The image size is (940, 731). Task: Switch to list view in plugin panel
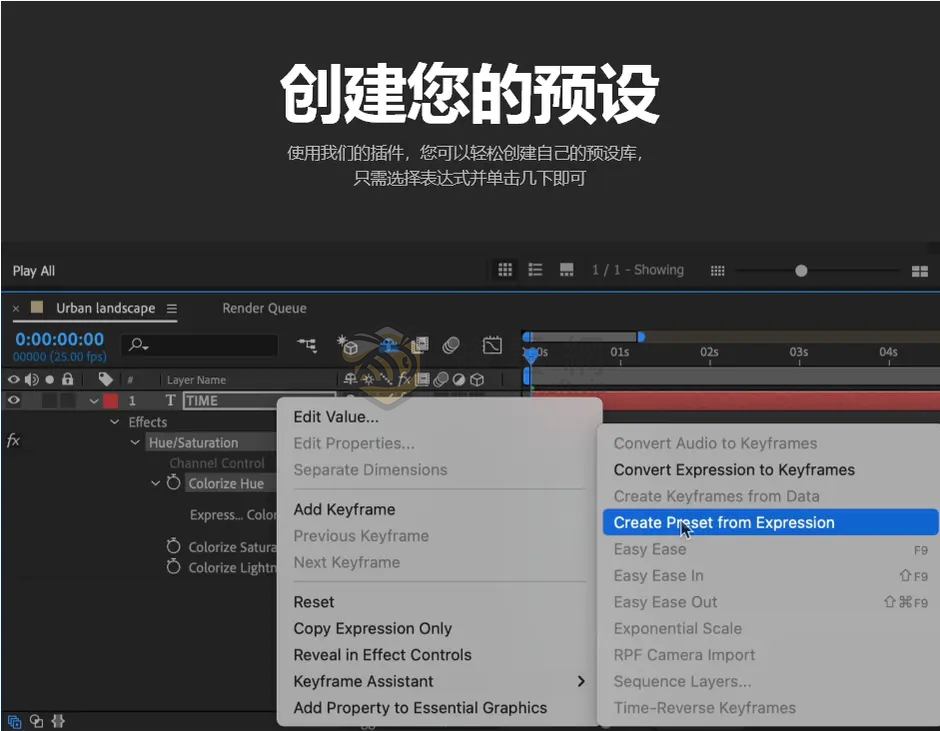click(x=535, y=270)
